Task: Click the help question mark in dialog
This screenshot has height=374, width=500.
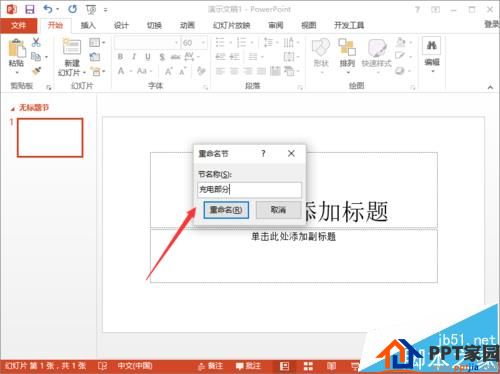Action: (x=263, y=153)
